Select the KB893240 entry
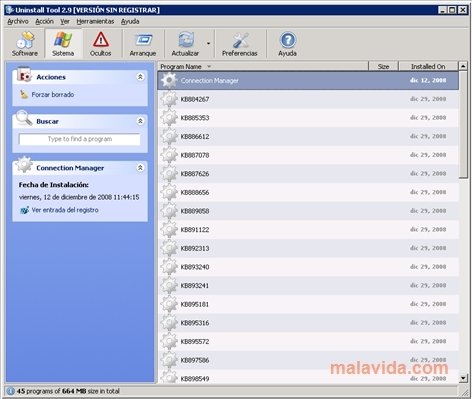The height and width of the screenshot is (399, 472). (308, 267)
